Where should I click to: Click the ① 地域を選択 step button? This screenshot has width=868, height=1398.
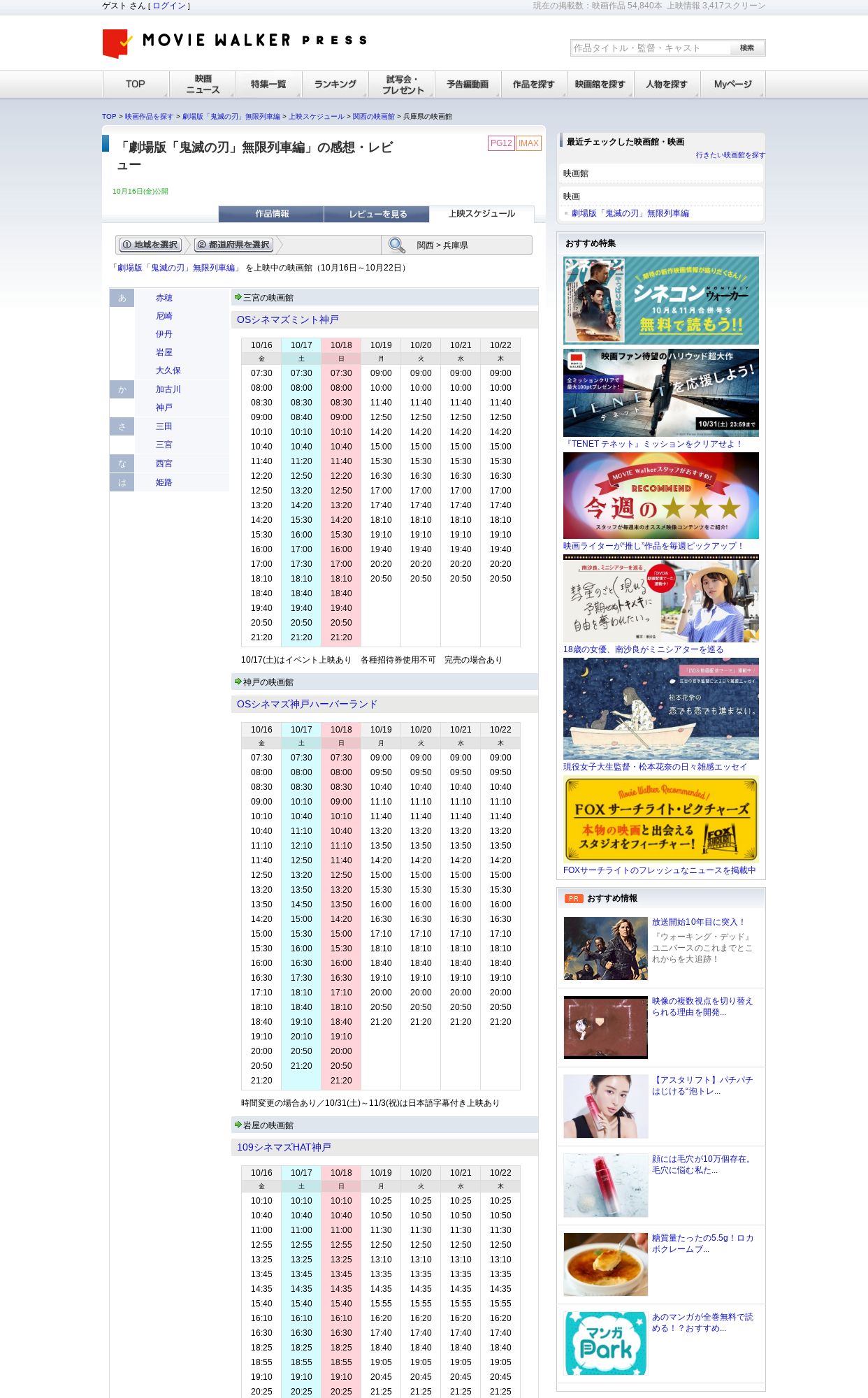151,245
